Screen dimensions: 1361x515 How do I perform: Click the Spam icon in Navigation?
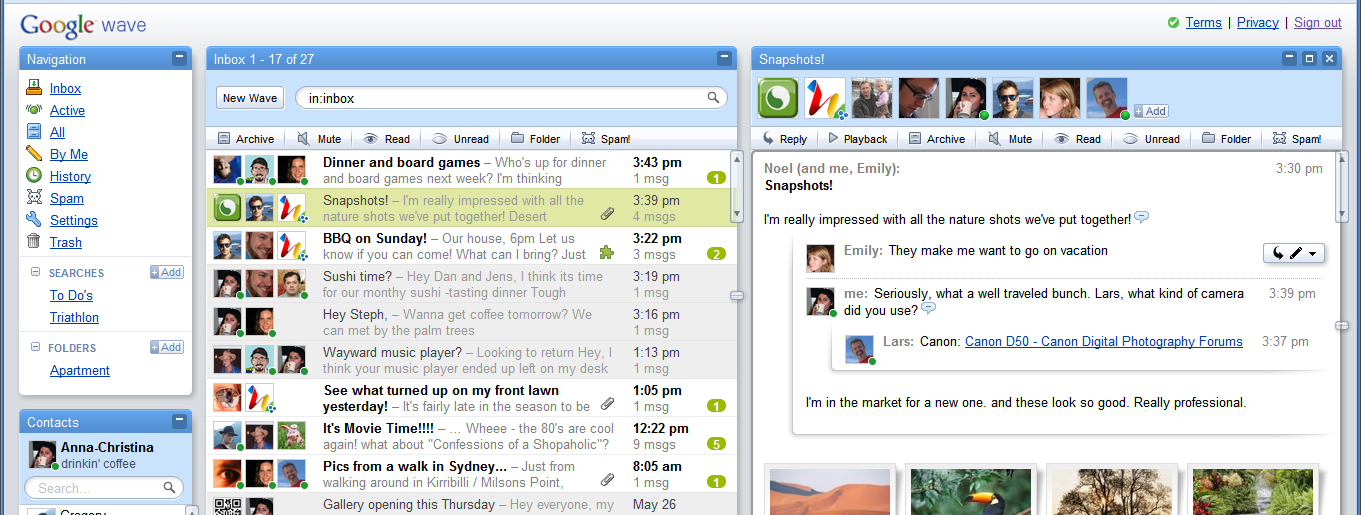[34, 198]
